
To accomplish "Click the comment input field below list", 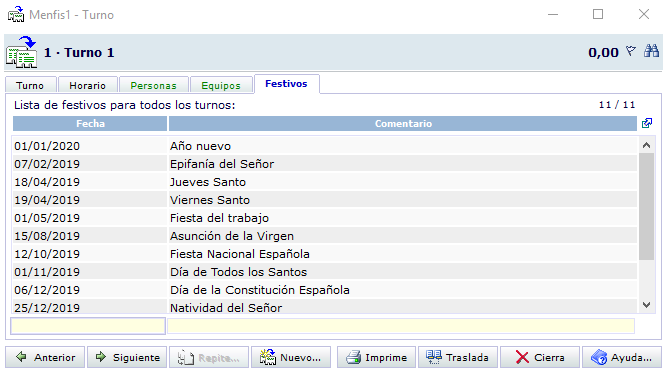I will point(401,326).
